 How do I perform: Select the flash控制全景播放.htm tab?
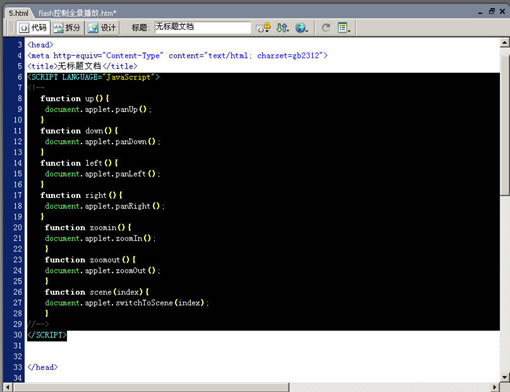point(77,13)
